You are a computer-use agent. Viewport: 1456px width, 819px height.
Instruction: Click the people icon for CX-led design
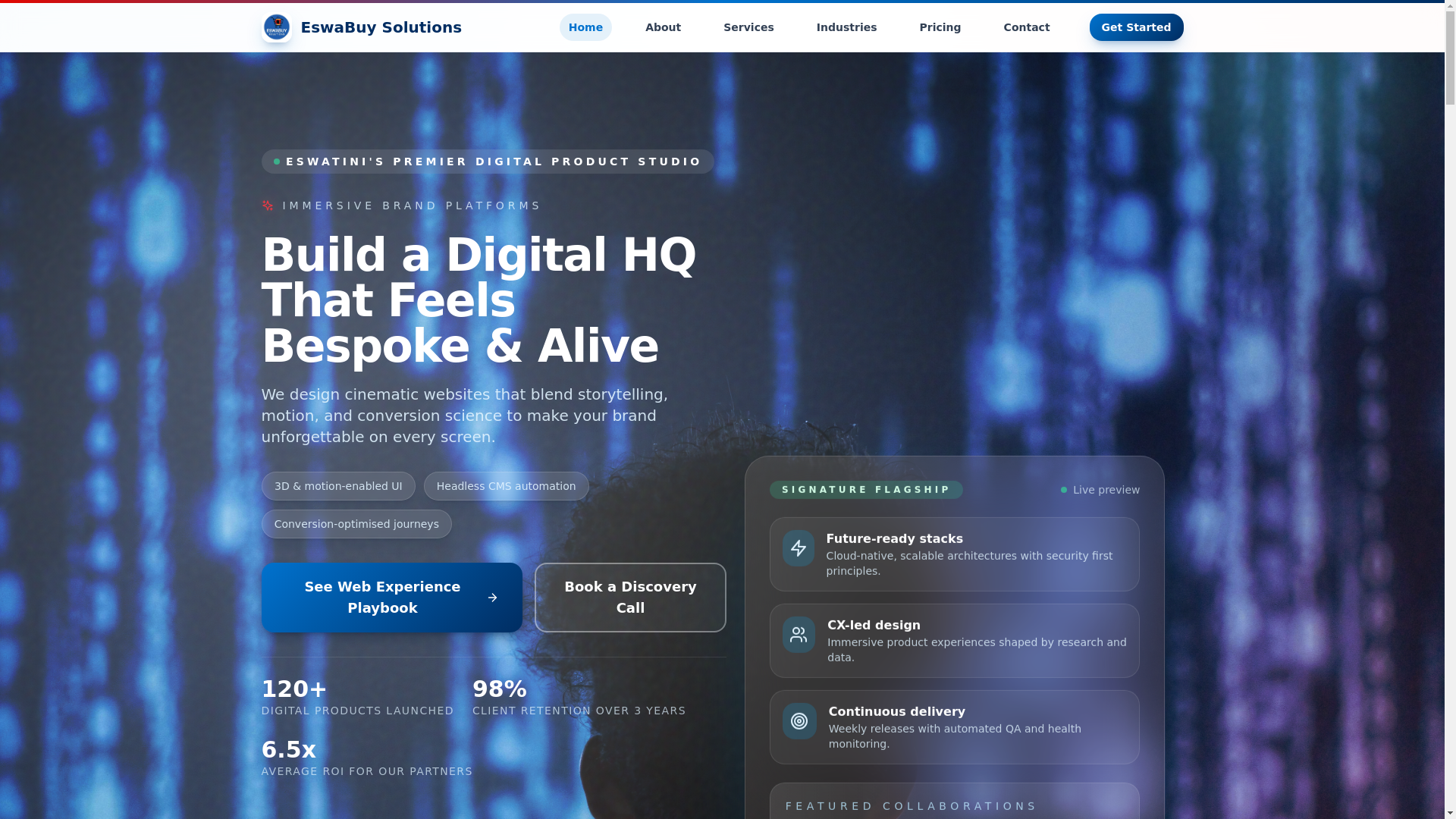point(799,635)
